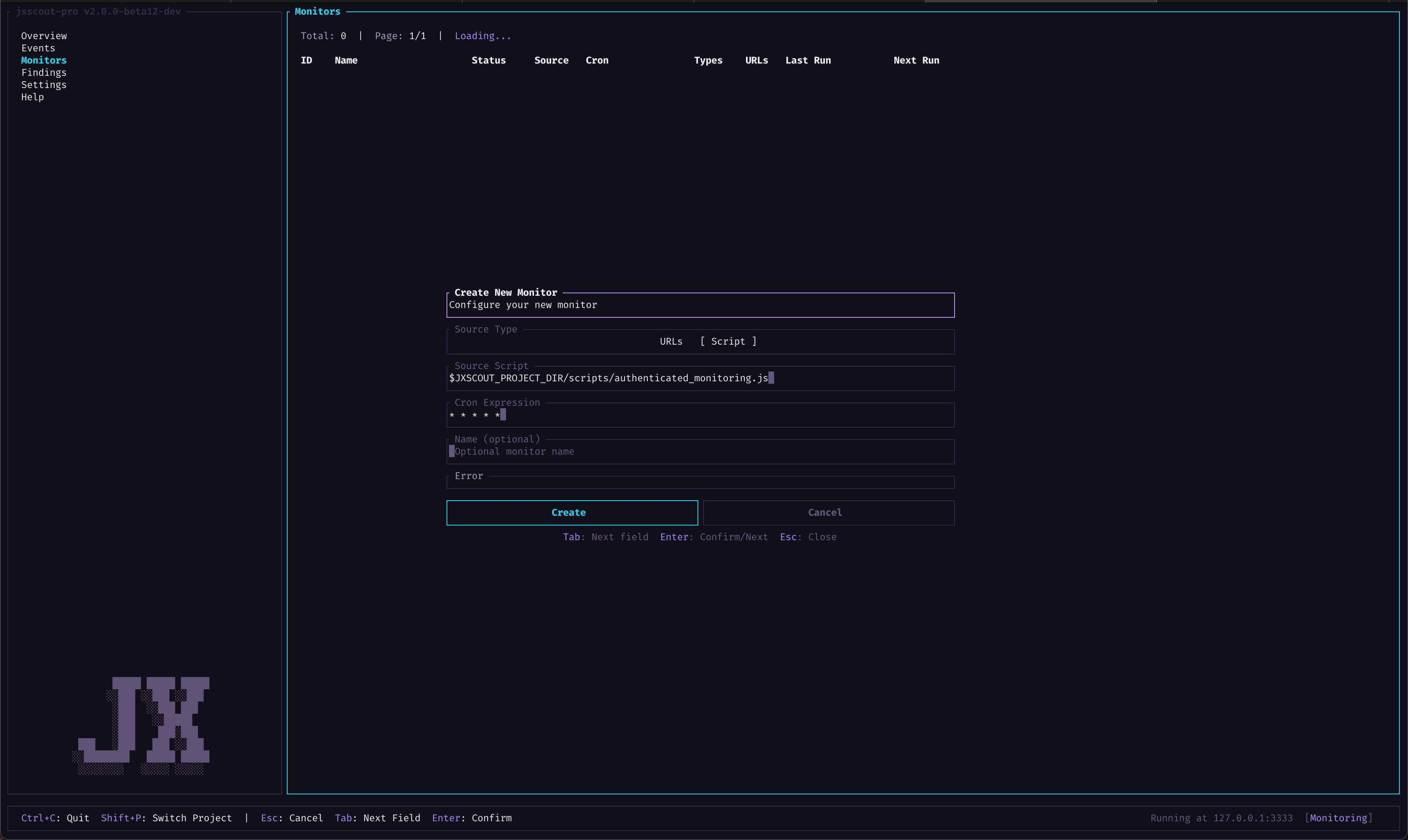Choose URLs as the source type
This screenshot has width=1408, height=840.
tap(671, 341)
